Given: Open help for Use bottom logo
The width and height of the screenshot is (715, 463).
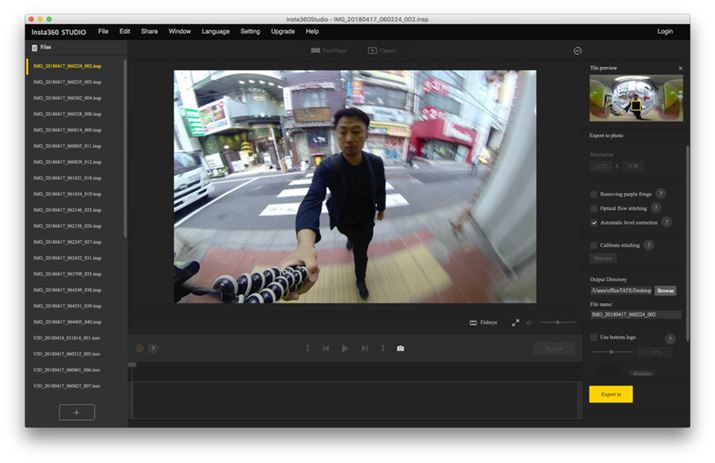Looking at the screenshot, I should (670, 338).
